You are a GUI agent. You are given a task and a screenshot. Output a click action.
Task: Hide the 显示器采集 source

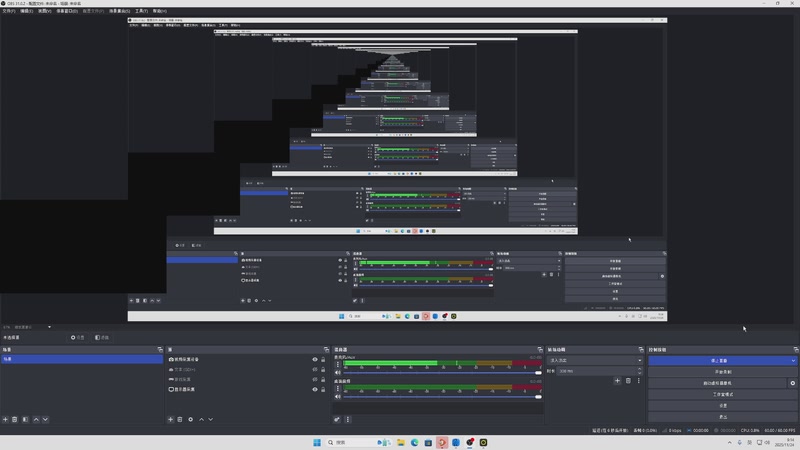315,389
